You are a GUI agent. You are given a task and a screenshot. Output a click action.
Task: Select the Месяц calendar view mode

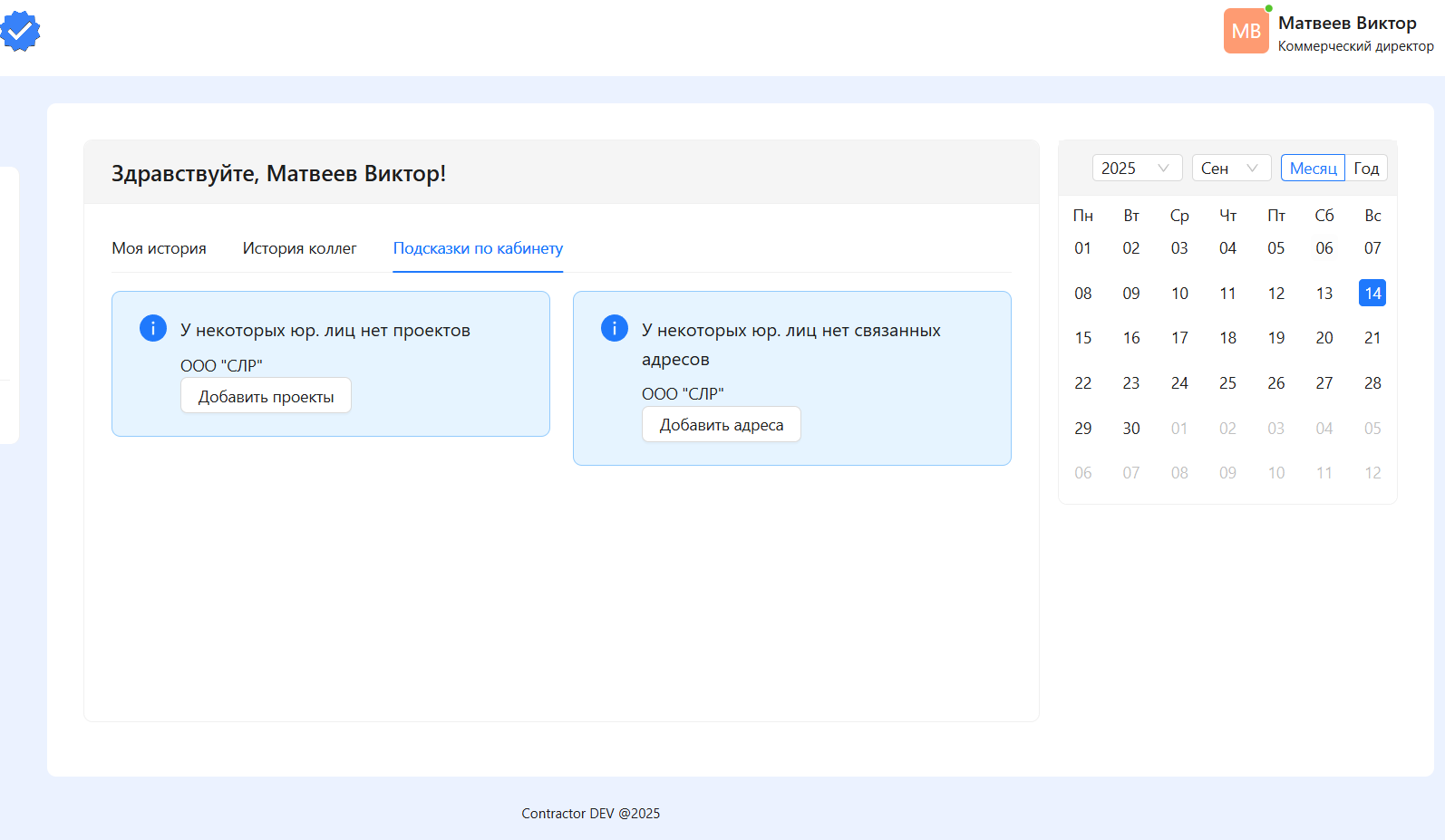(x=1313, y=169)
